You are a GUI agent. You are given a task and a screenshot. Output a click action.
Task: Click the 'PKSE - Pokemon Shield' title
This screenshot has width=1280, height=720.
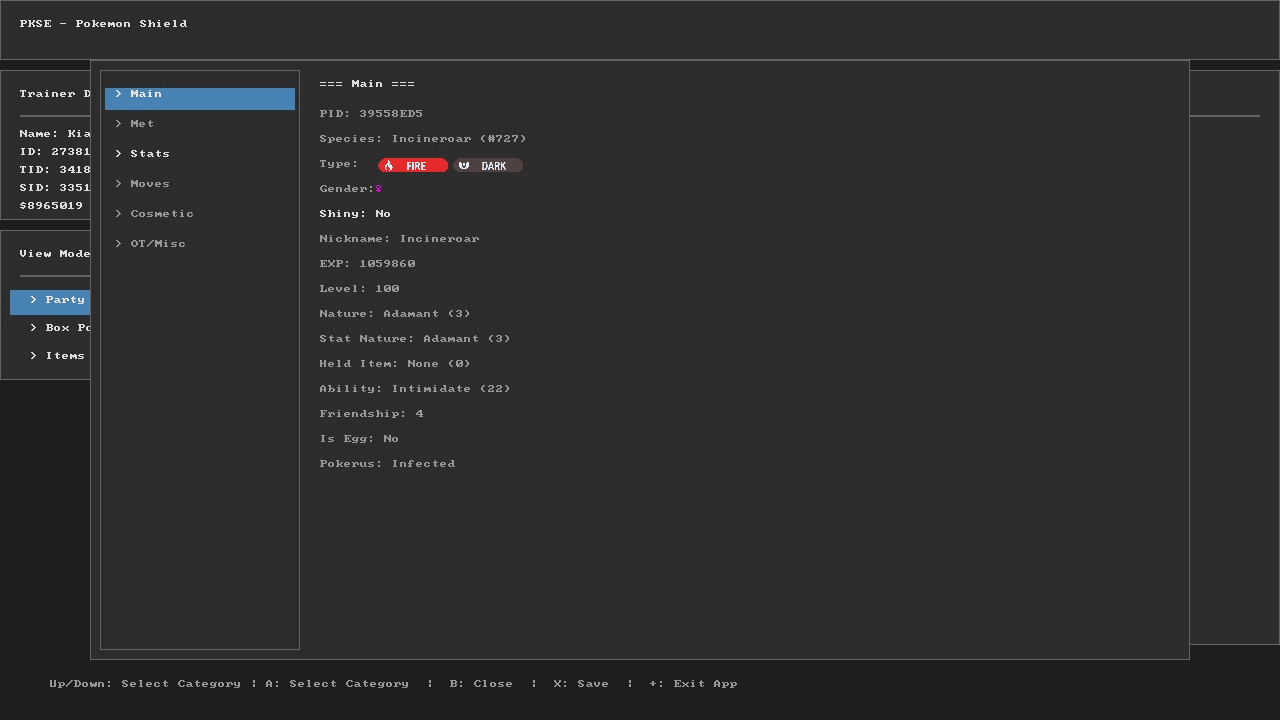(x=103, y=24)
